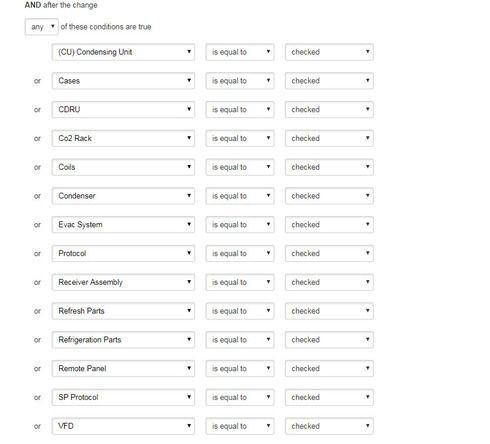490x444 pixels.
Task: Open the VFD field dropdown
Action: [x=123, y=426]
